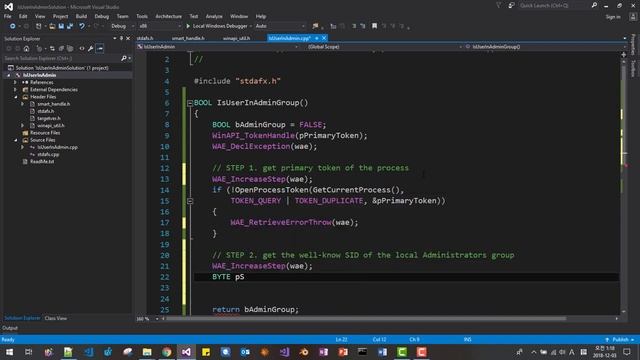Open the Global Scope navigation dropdown

tap(384, 47)
